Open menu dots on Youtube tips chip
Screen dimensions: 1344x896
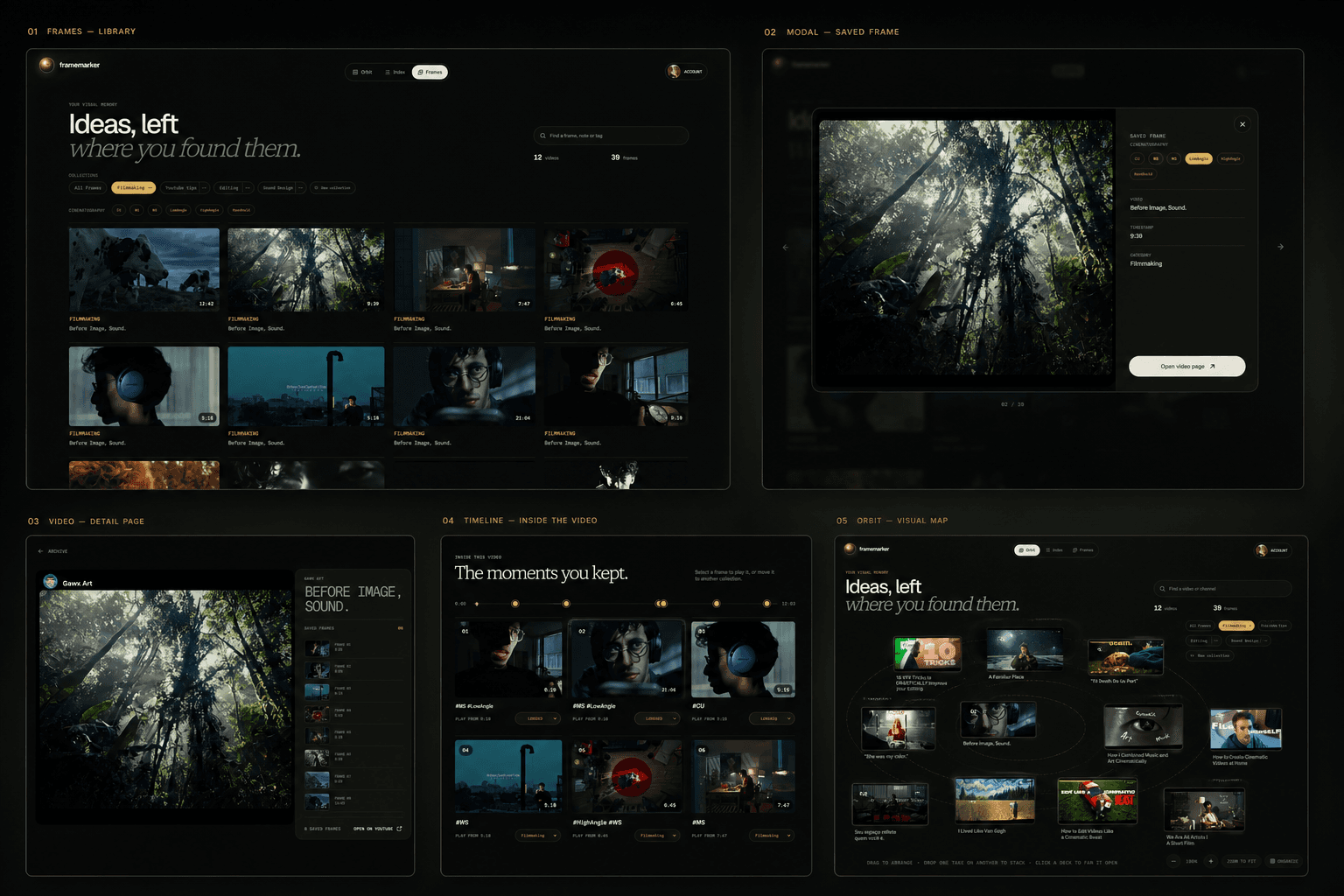(204, 187)
